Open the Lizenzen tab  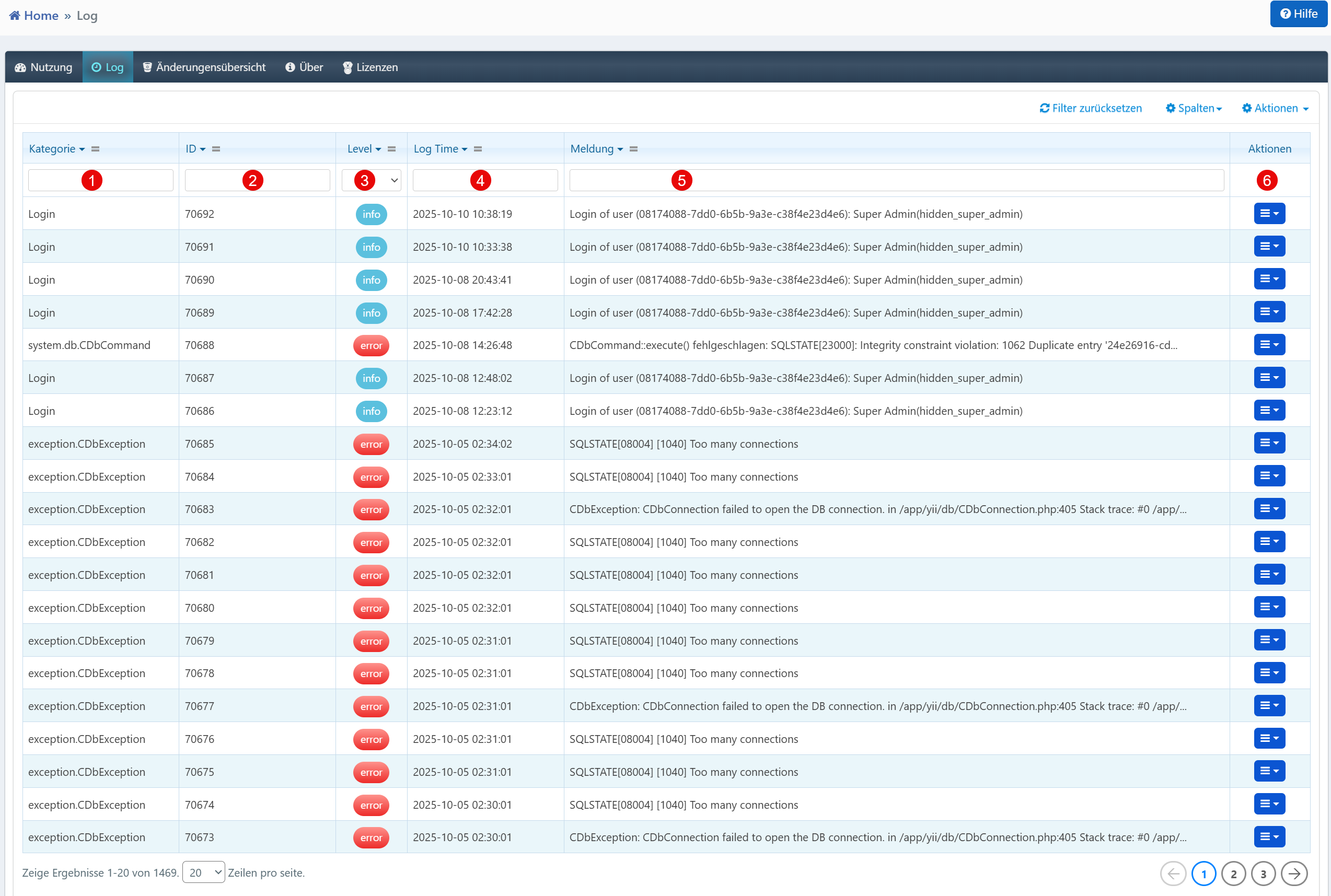pyautogui.click(x=371, y=67)
